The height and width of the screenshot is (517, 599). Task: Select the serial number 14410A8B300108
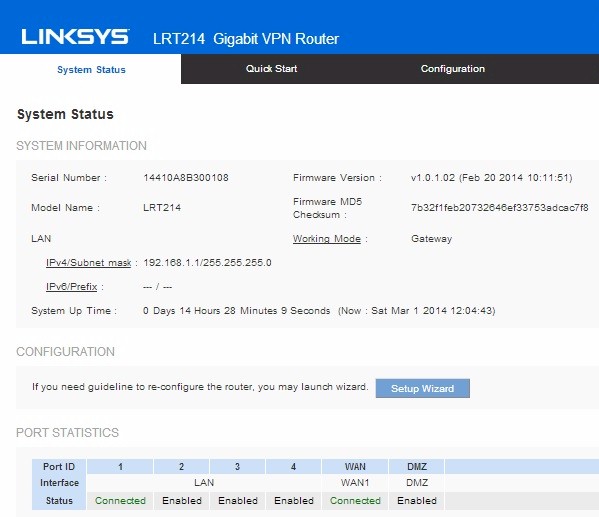coord(186,178)
